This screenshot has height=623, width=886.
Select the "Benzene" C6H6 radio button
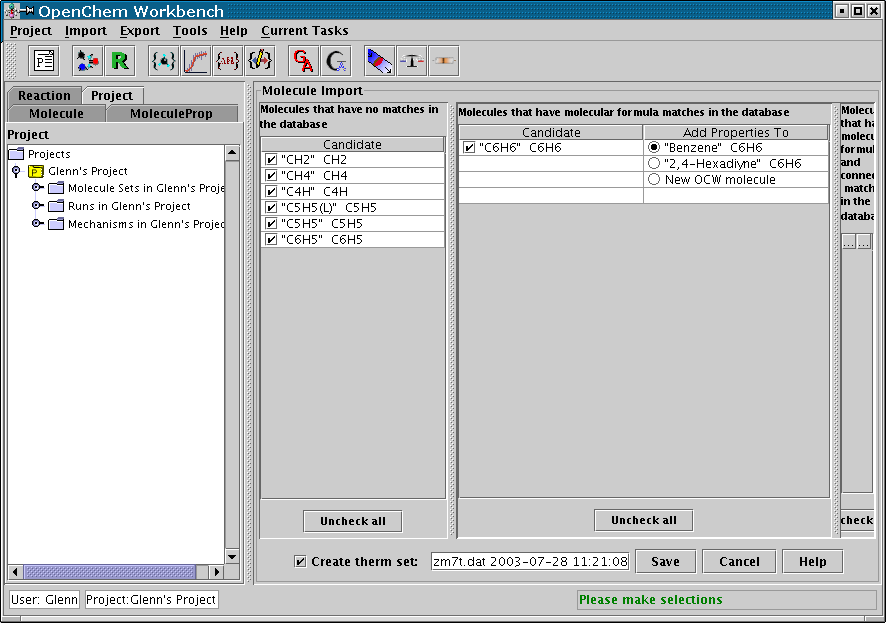[654, 147]
